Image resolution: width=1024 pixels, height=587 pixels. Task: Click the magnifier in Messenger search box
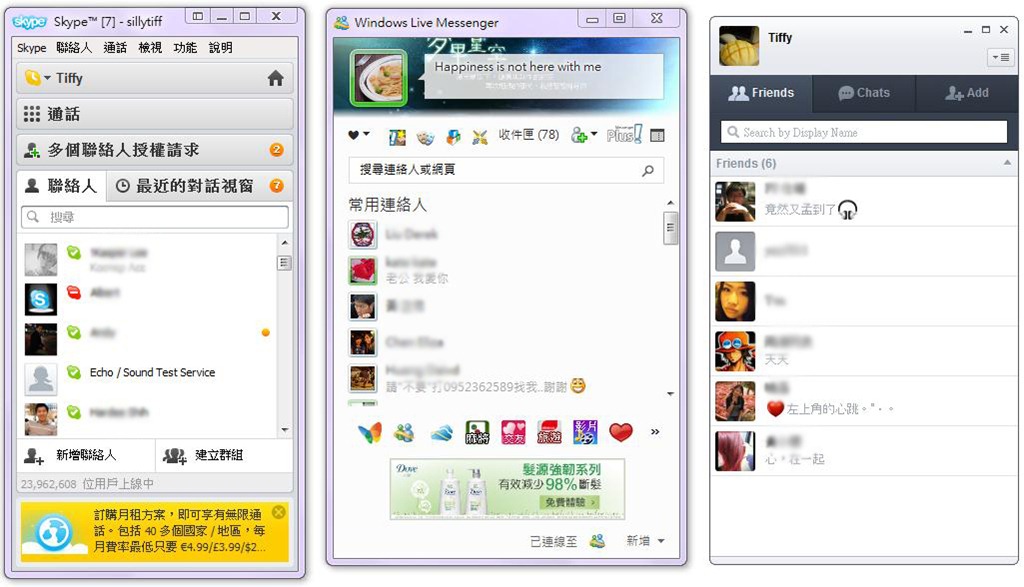tap(648, 170)
